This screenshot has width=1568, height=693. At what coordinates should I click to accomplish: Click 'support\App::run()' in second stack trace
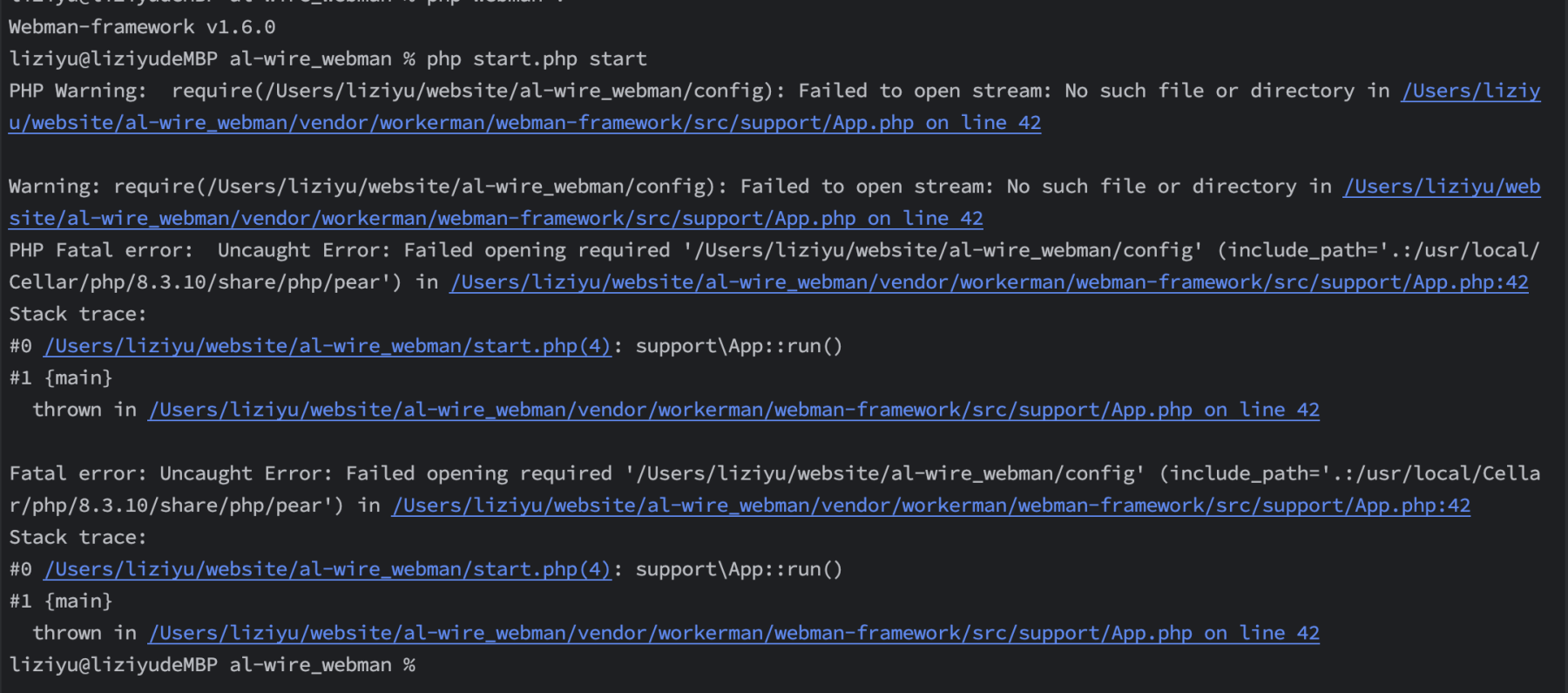[x=739, y=569]
